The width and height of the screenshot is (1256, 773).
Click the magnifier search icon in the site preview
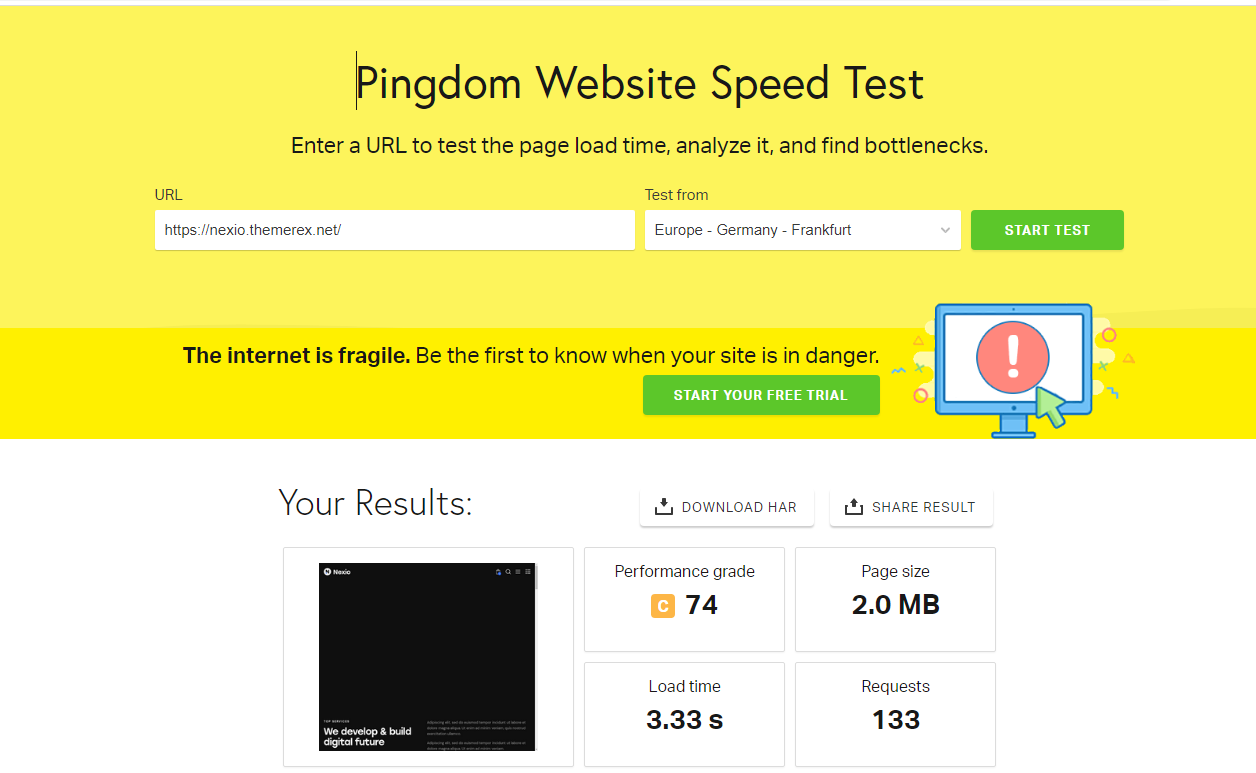point(508,572)
